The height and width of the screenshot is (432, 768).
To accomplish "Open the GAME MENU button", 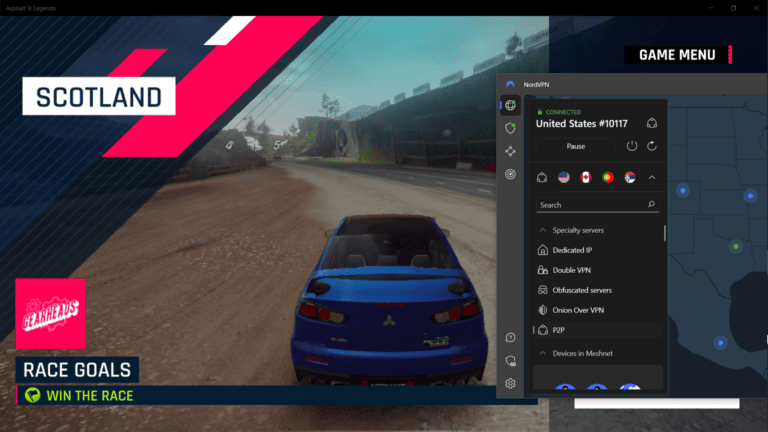I will (x=678, y=55).
